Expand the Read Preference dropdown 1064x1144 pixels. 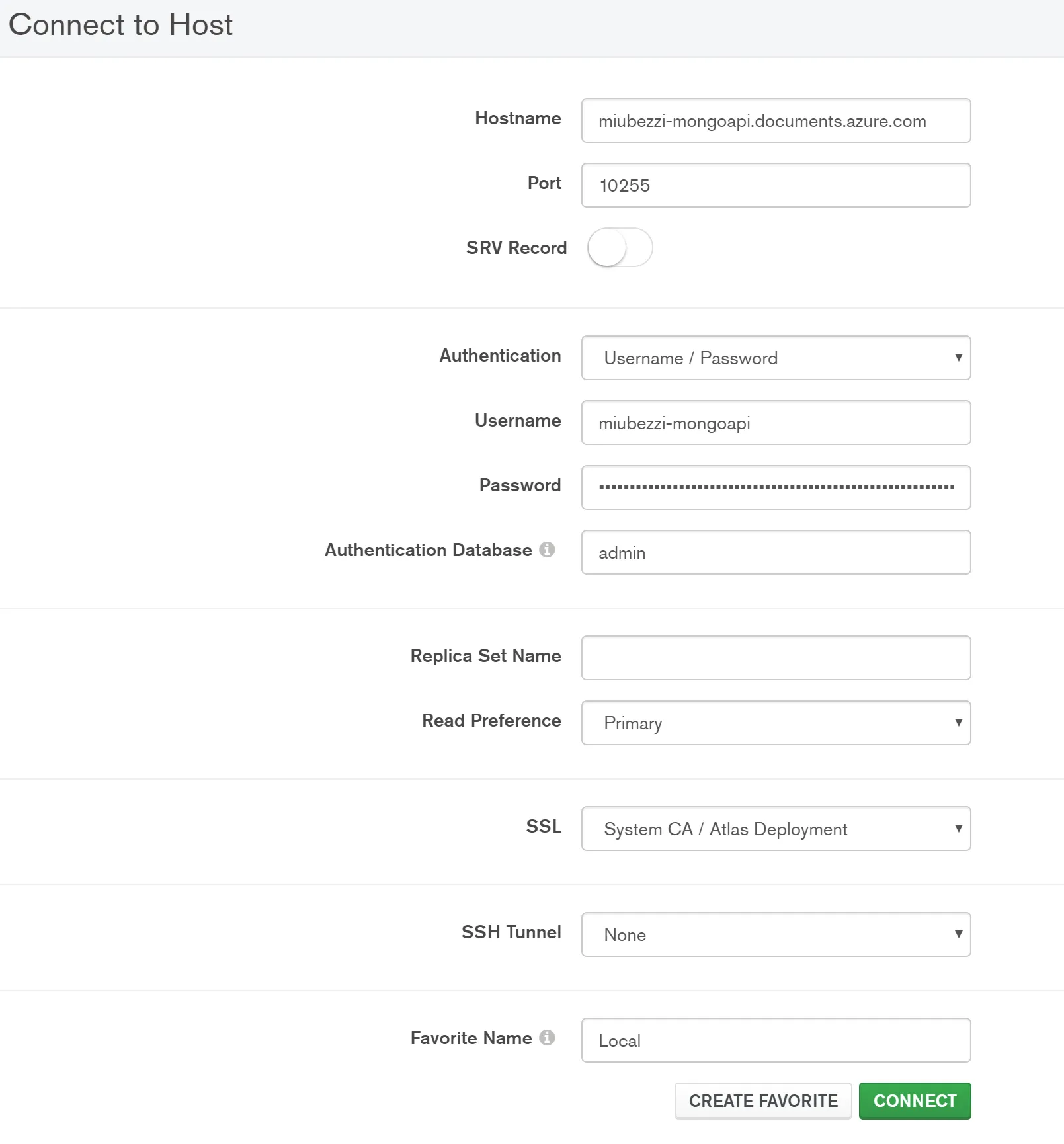[775, 723]
